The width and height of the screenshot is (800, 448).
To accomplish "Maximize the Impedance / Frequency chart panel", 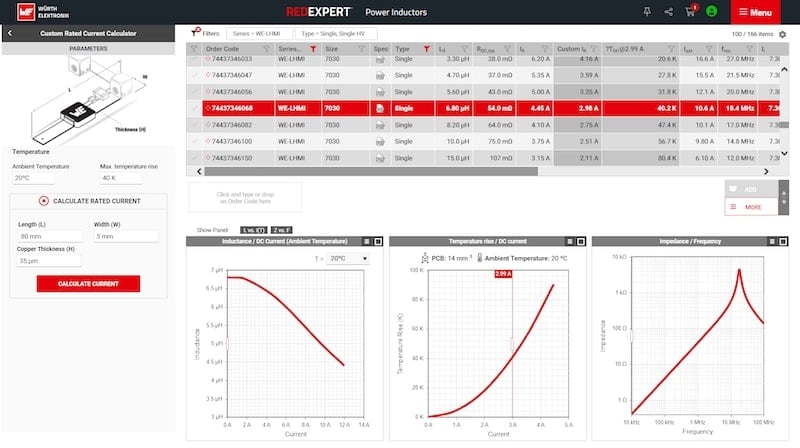I will pos(783,241).
